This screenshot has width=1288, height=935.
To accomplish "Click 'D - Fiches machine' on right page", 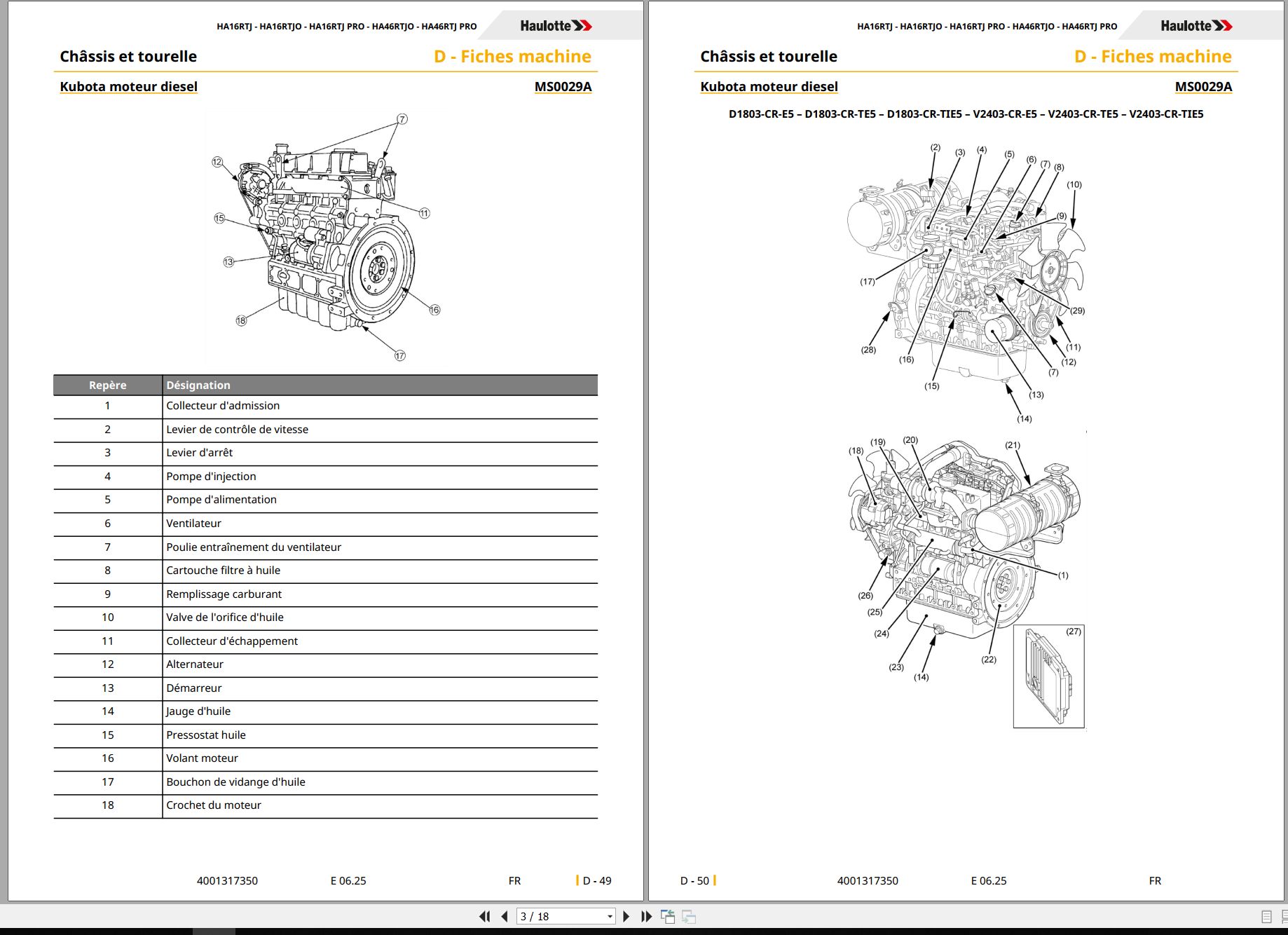I will click(1153, 56).
